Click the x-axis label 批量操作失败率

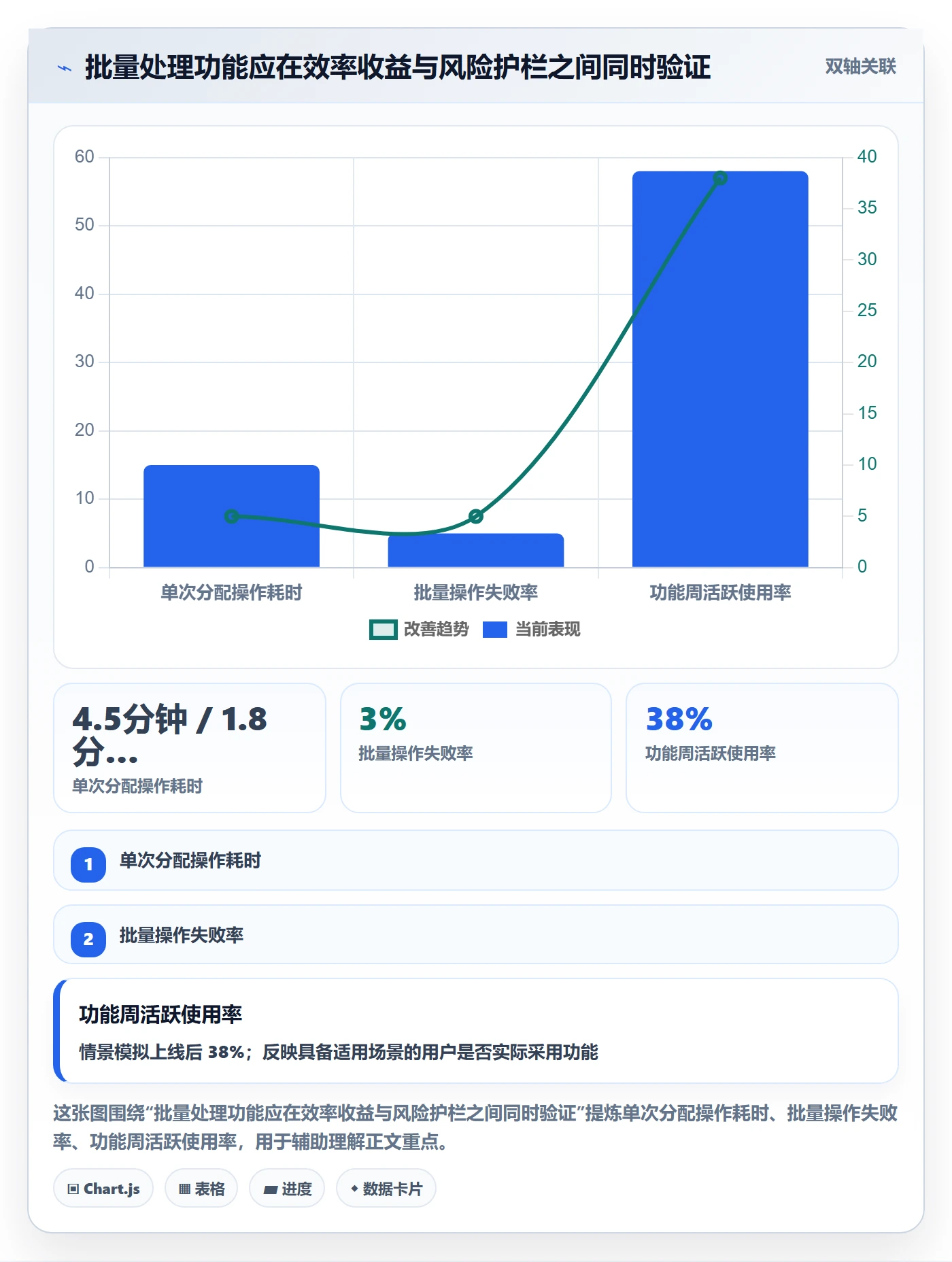[476, 593]
